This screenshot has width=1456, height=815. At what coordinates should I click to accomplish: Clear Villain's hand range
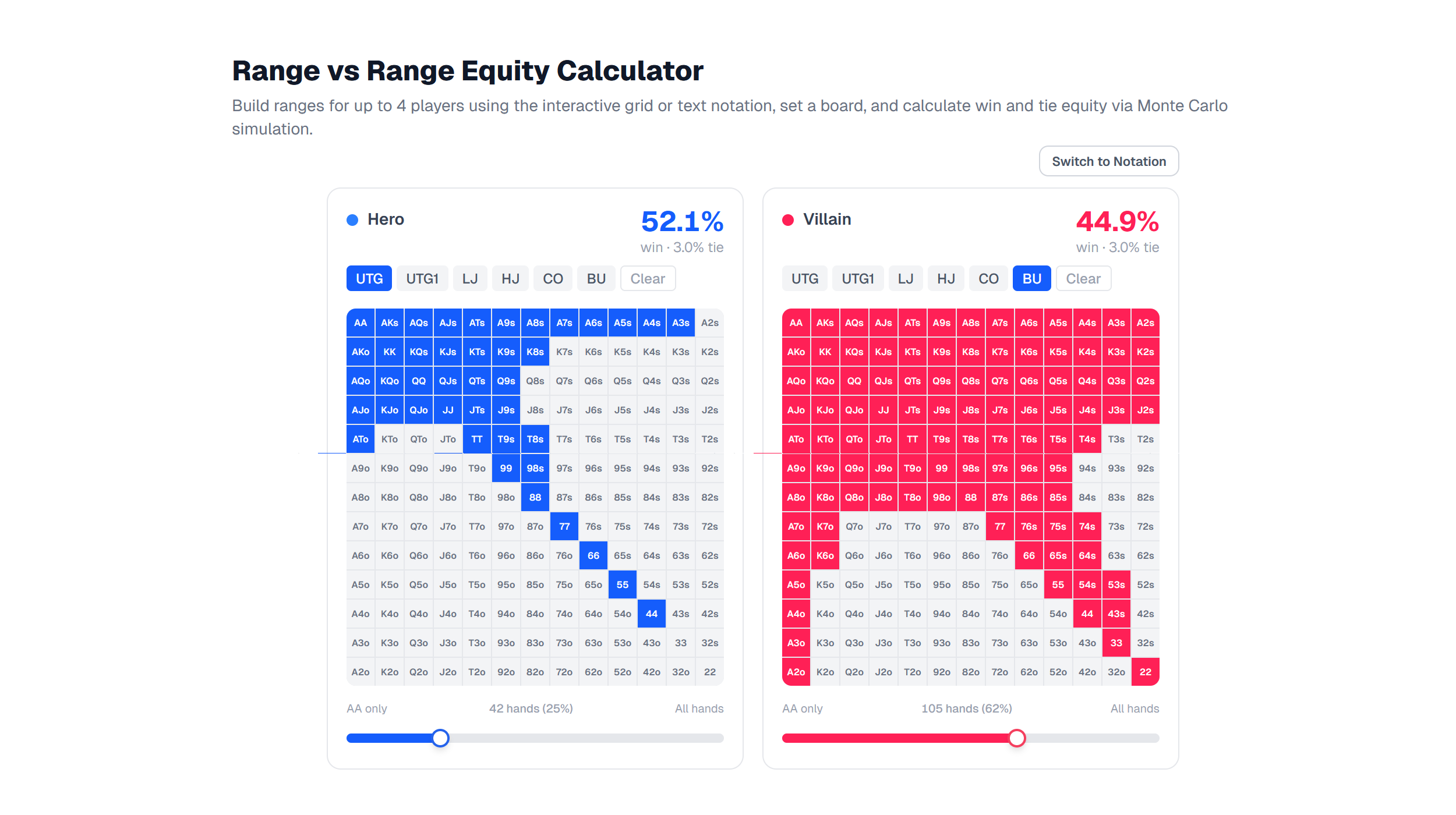tap(1083, 279)
